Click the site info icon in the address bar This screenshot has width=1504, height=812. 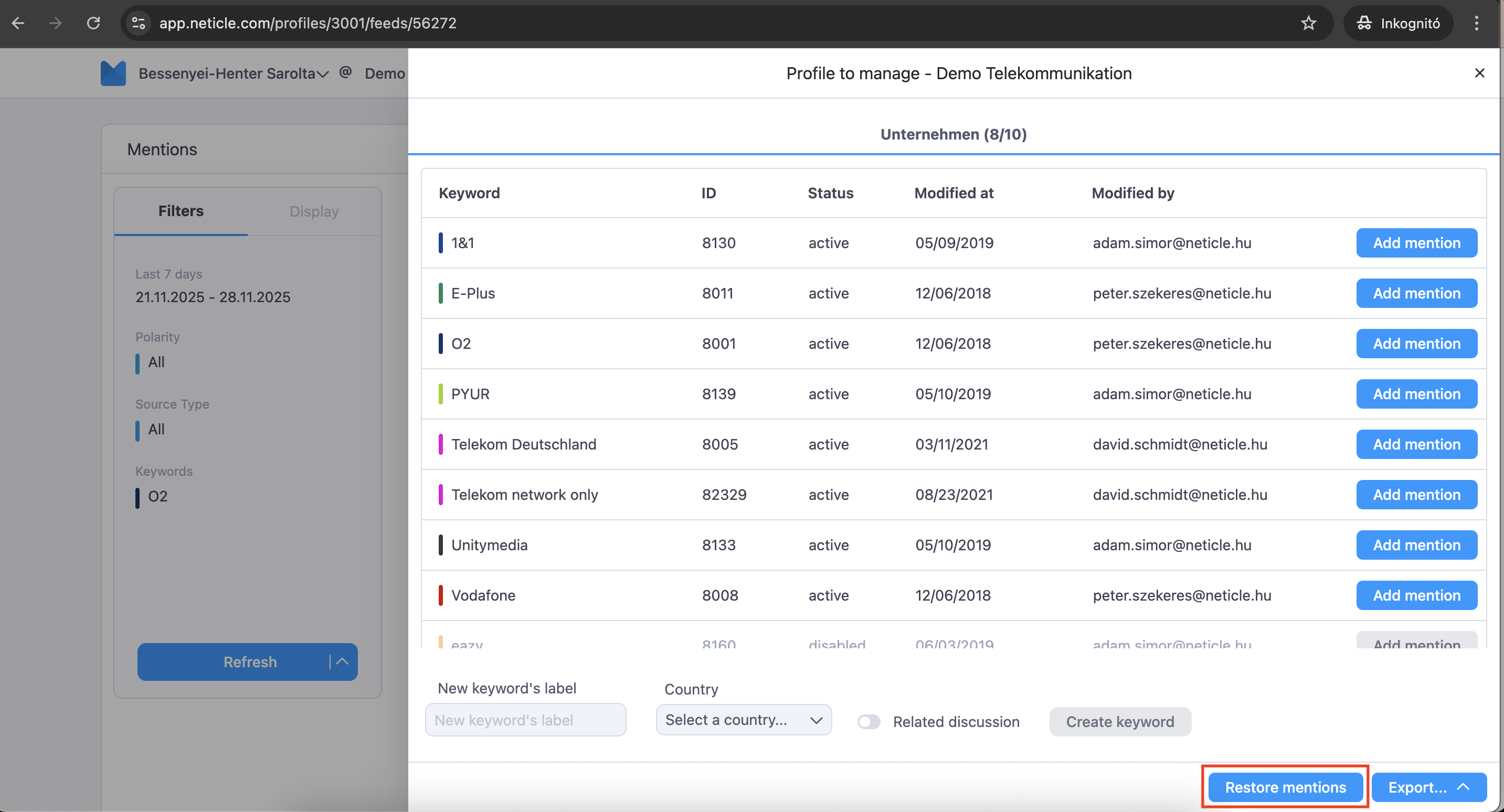click(139, 23)
